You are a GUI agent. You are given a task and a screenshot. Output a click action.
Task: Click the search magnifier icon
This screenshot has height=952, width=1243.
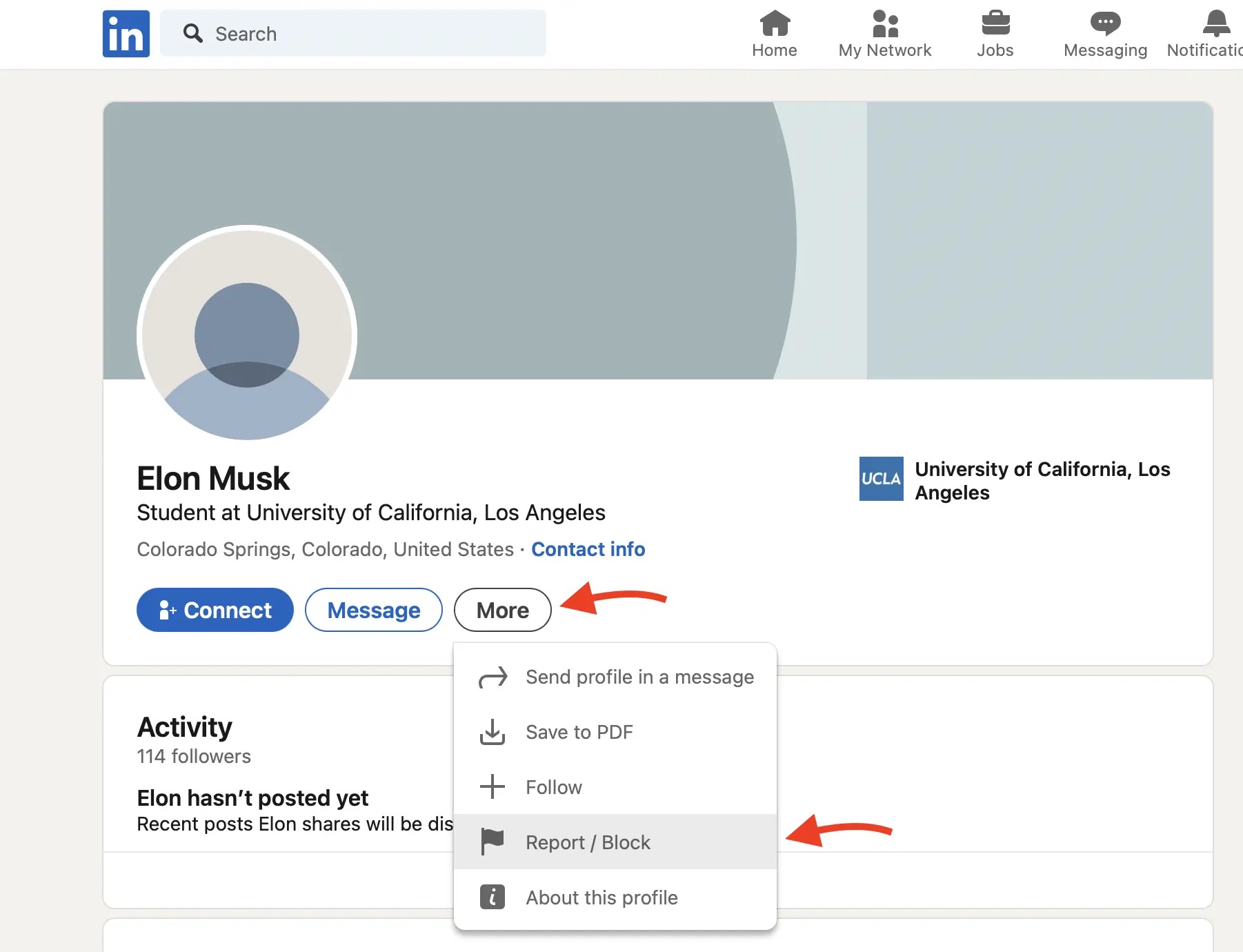(x=193, y=33)
